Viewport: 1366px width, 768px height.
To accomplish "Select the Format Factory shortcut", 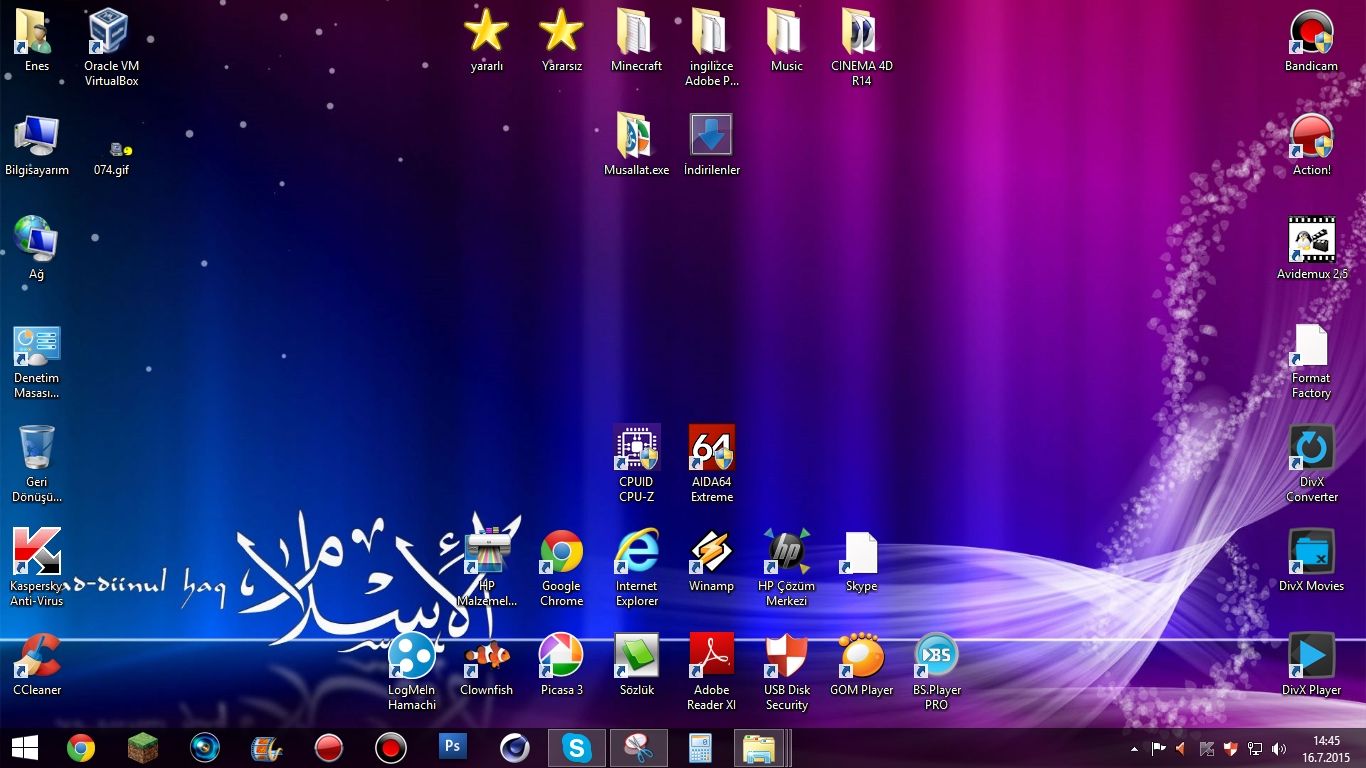I will click(x=1311, y=361).
